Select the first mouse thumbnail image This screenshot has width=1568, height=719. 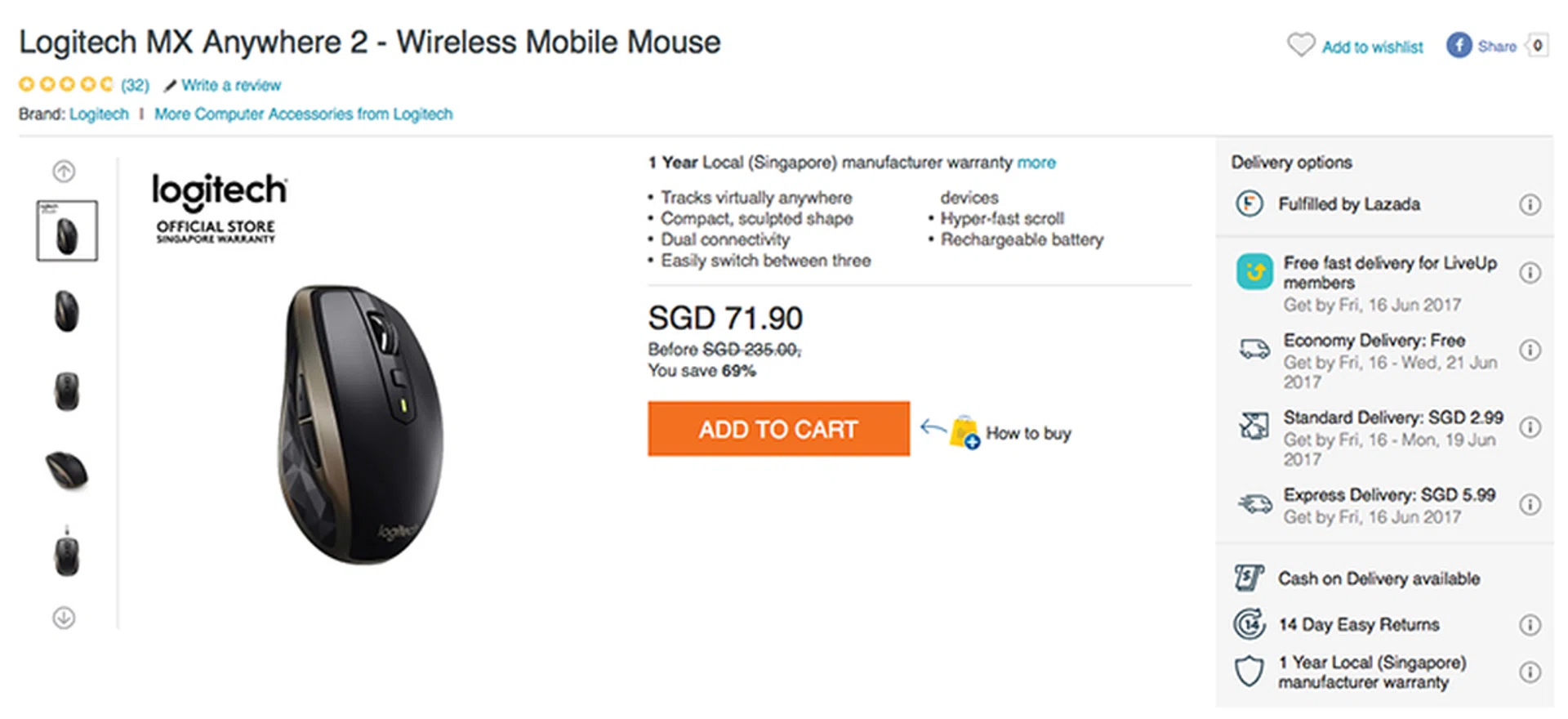[67, 231]
